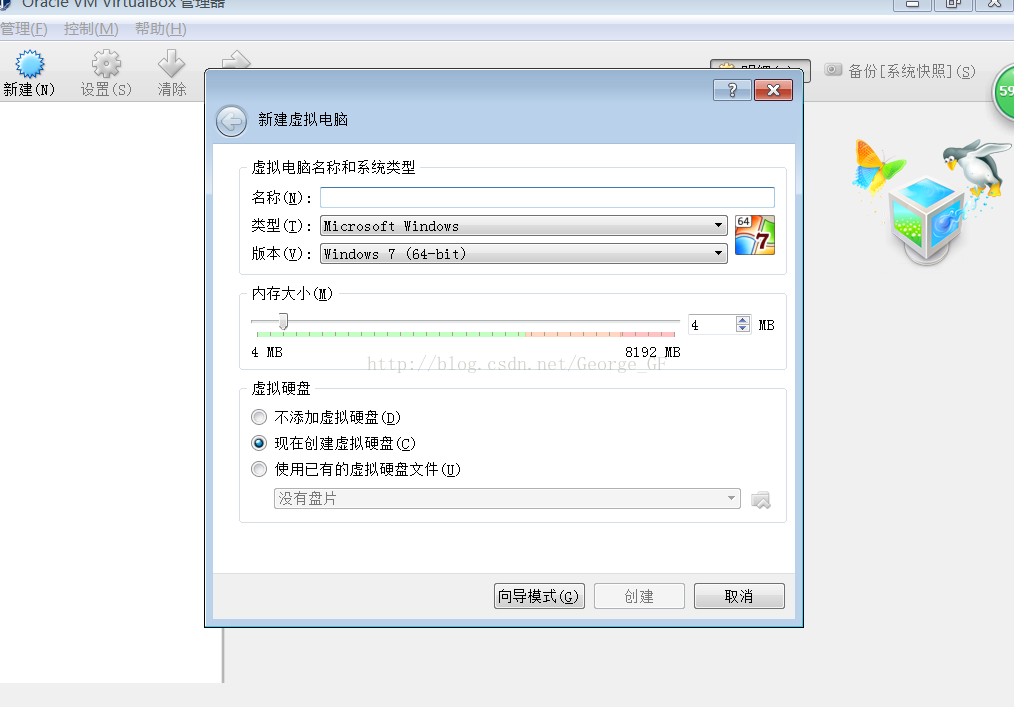This screenshot has height=707, width=1014.
Task: Close the New Virtual Machine dialog
Action: (x=773, y=90)
